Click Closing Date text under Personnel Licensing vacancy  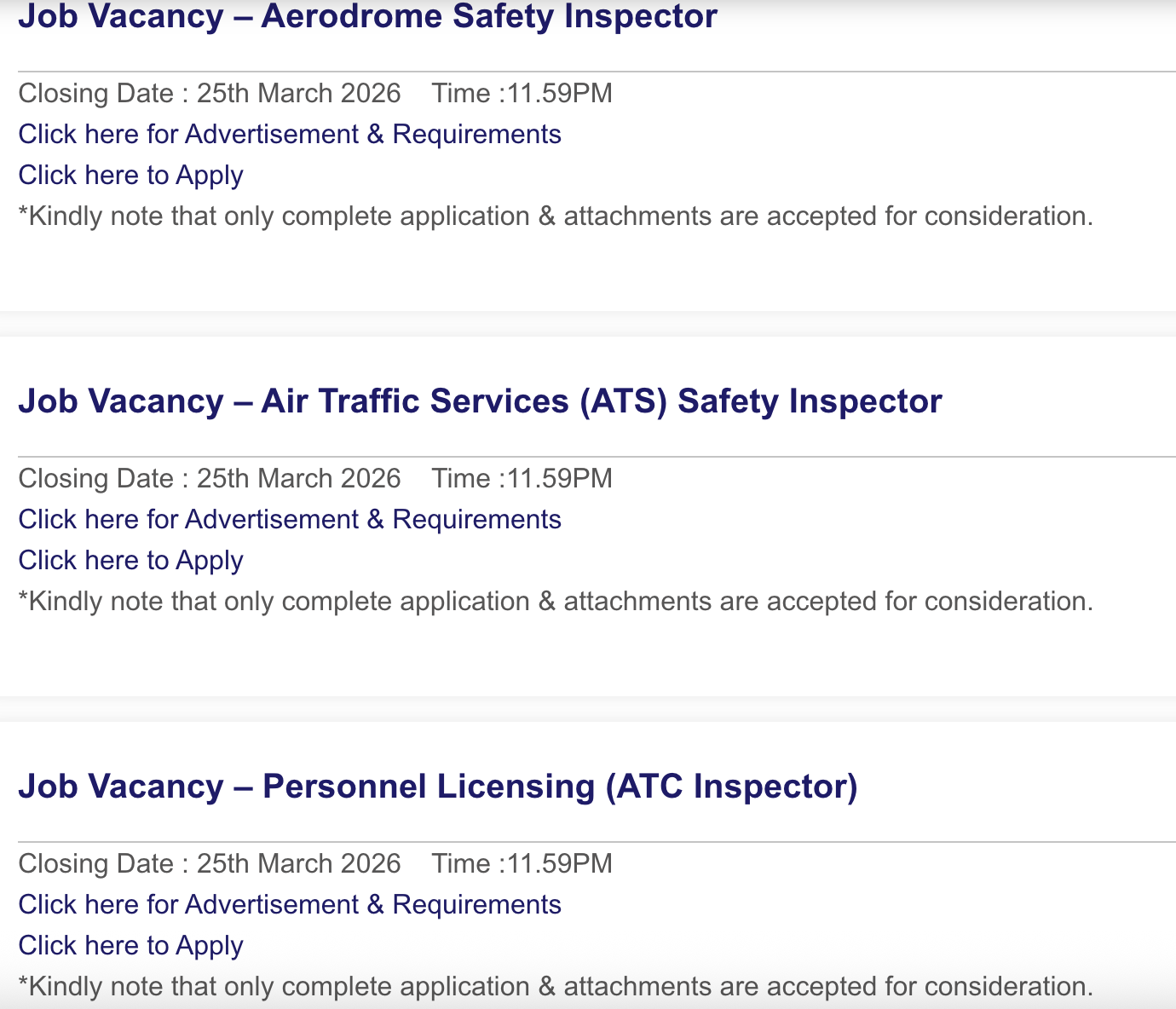coord(209,864)
